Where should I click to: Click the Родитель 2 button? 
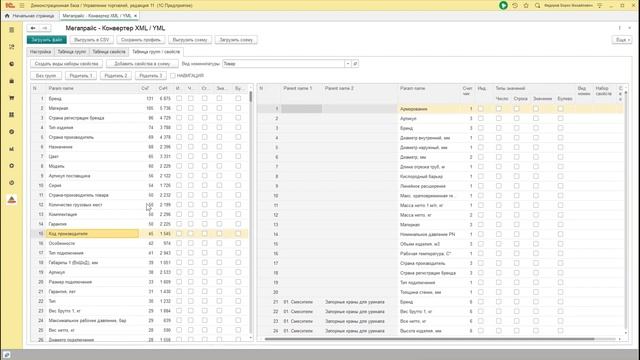pos(116,76)
